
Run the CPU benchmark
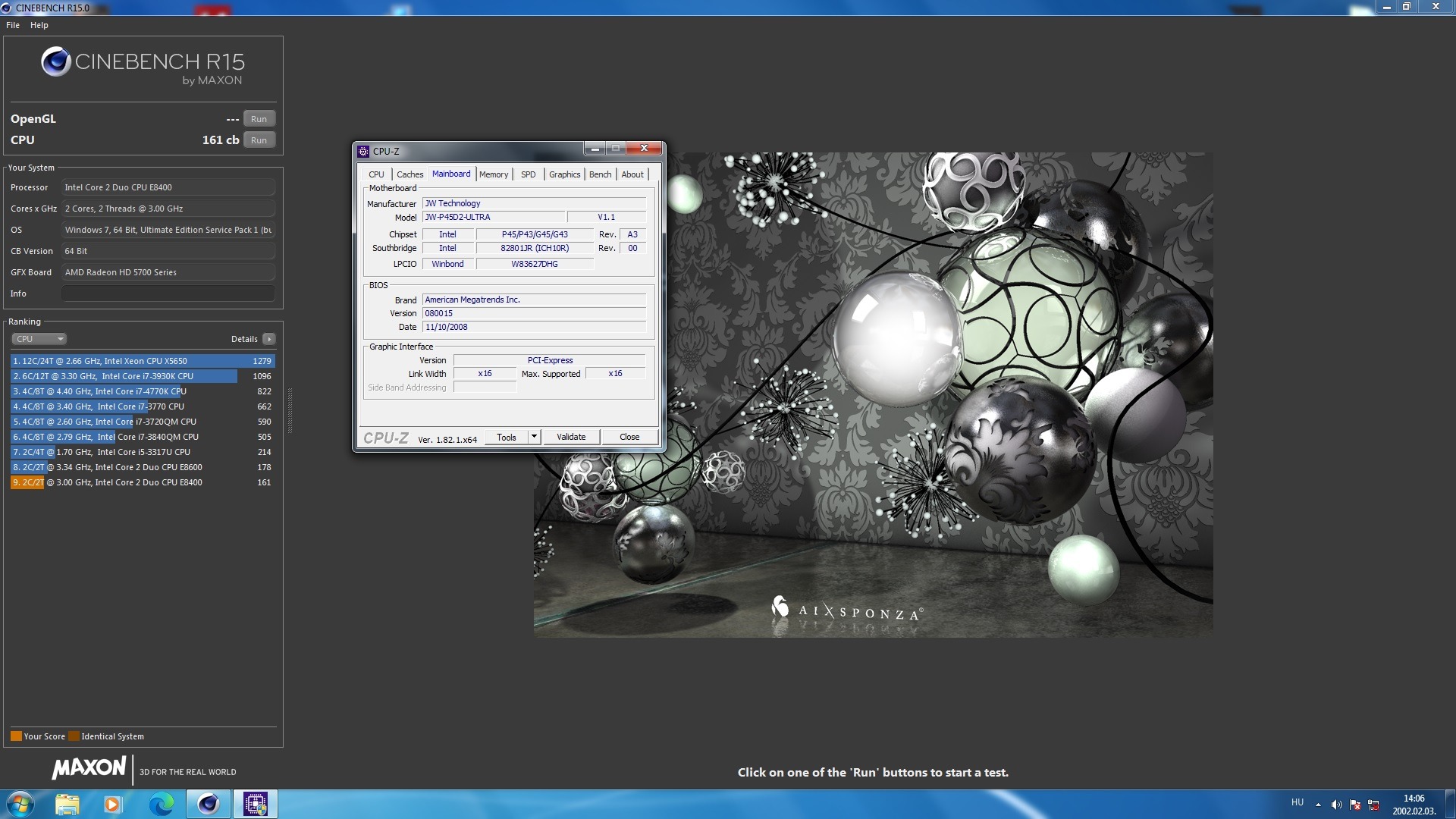259,140
